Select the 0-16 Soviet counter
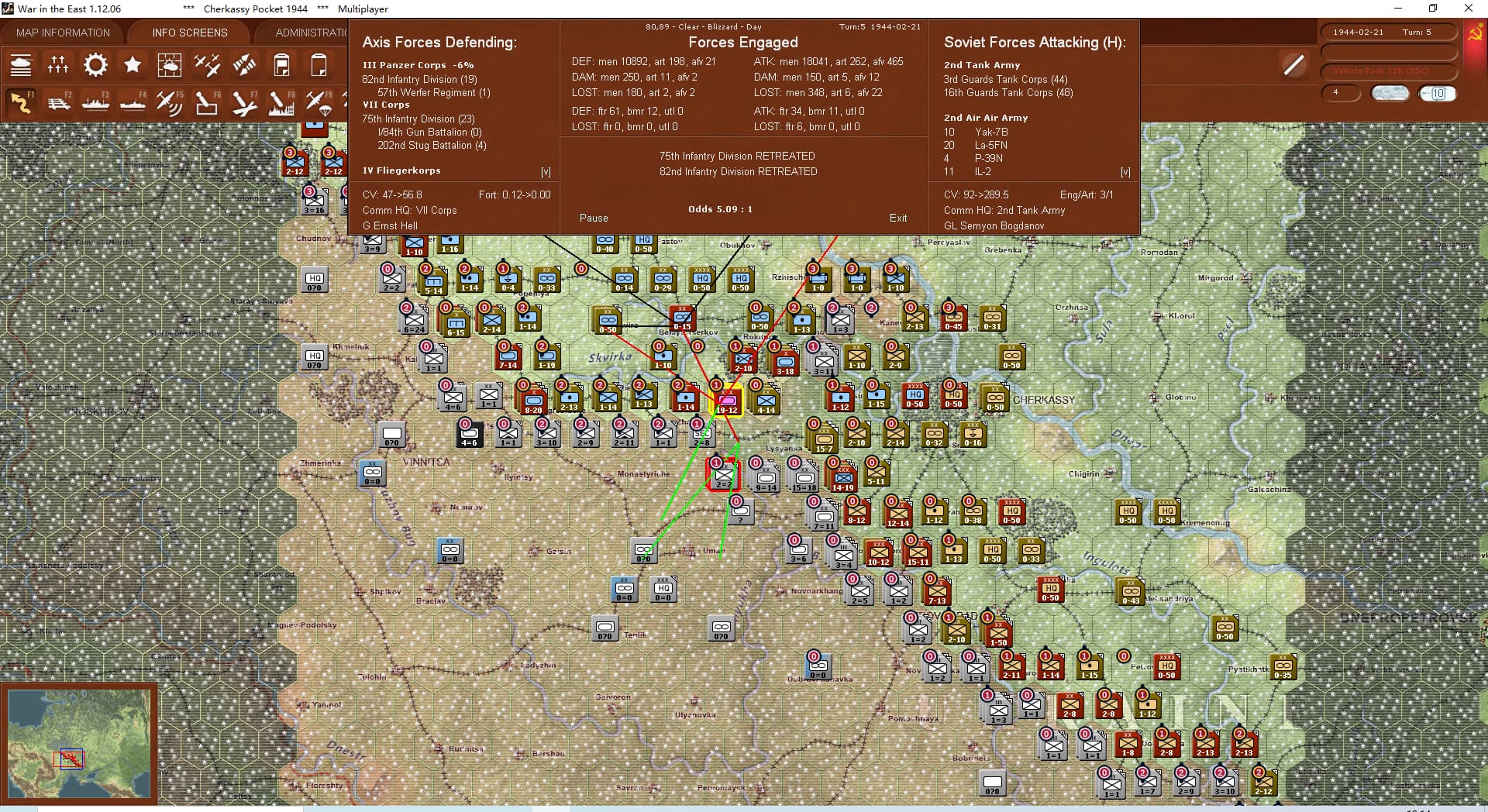 click(x=973, y=432)
